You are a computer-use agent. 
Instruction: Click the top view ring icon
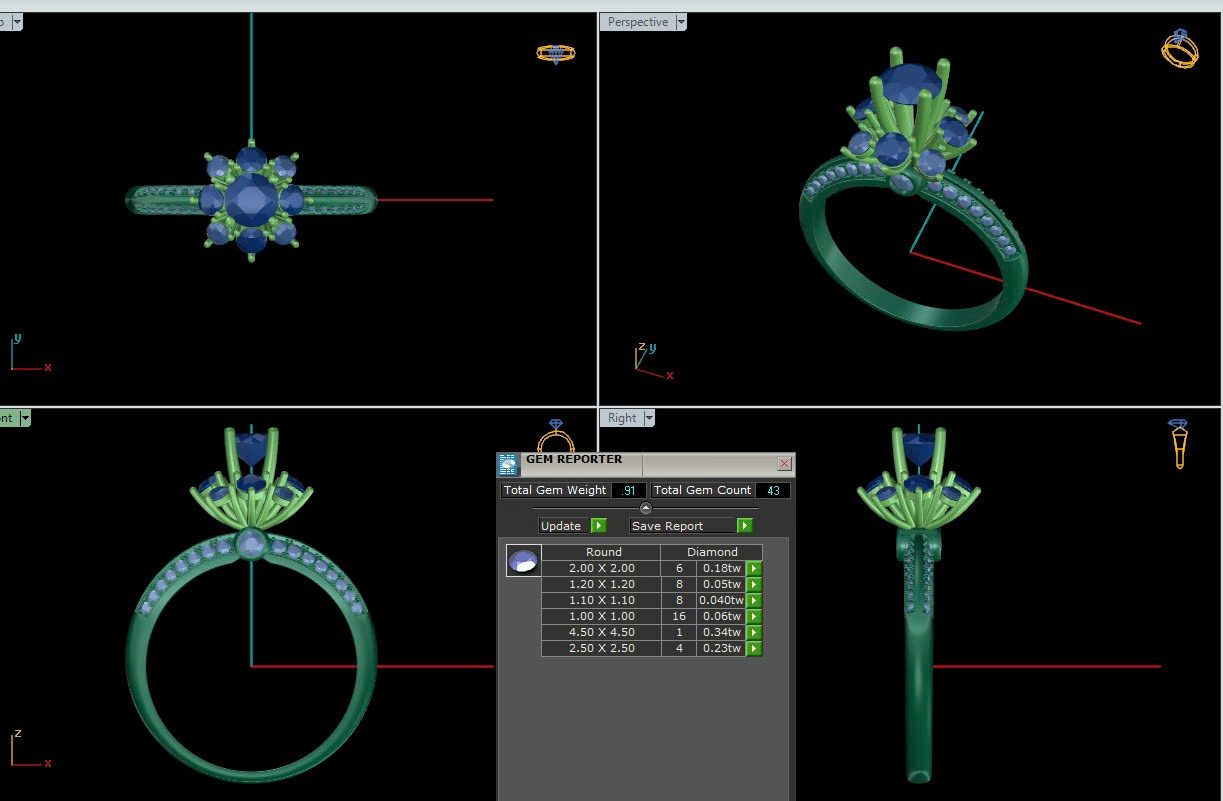tap(556, 54)
